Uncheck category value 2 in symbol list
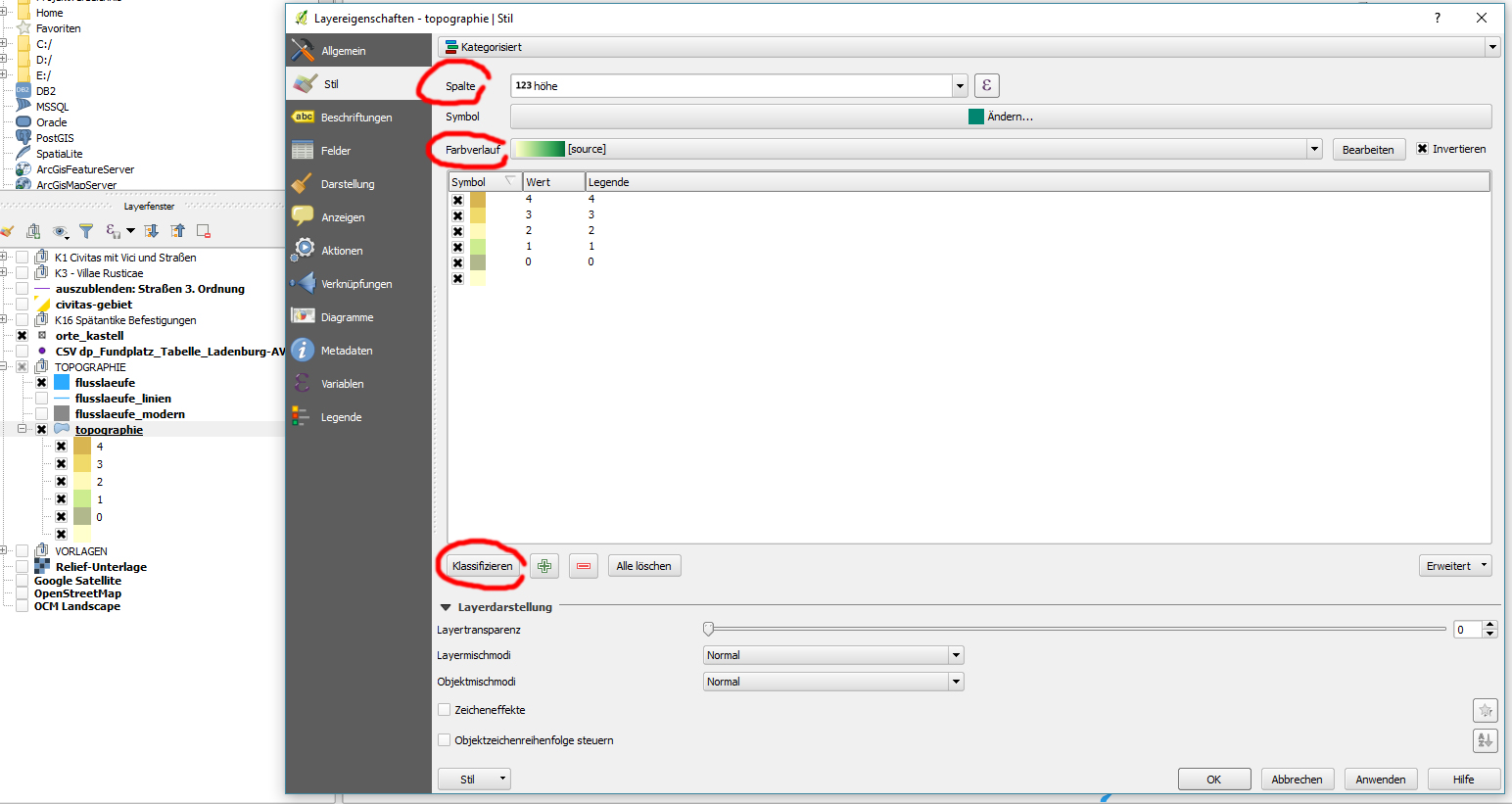 pos(457,231)
